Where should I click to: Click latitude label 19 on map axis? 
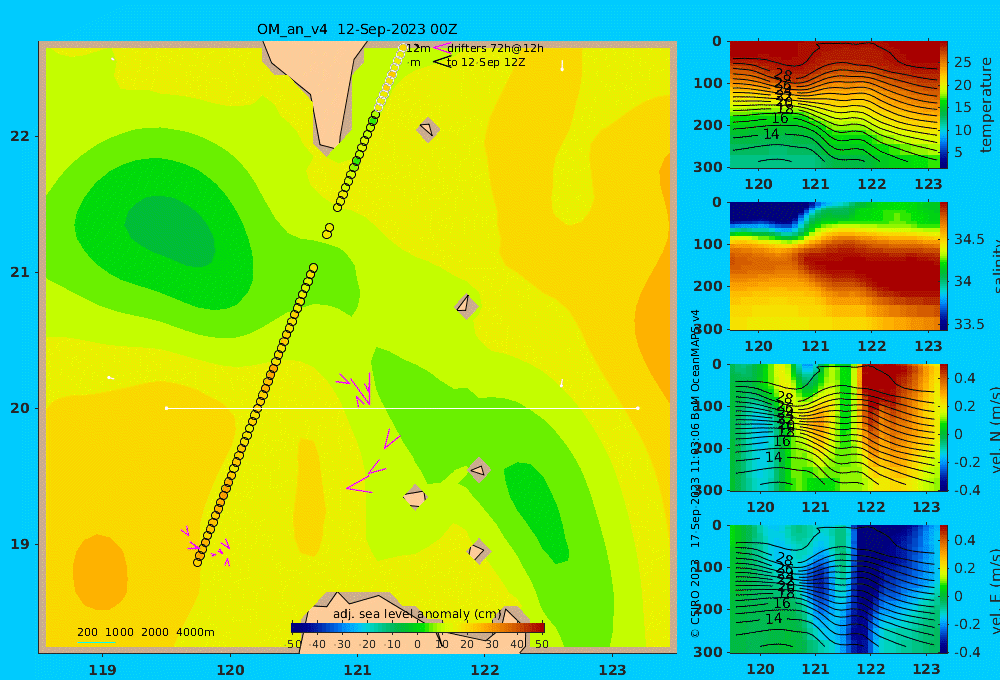pyautogui.click(x=20, y=544)
